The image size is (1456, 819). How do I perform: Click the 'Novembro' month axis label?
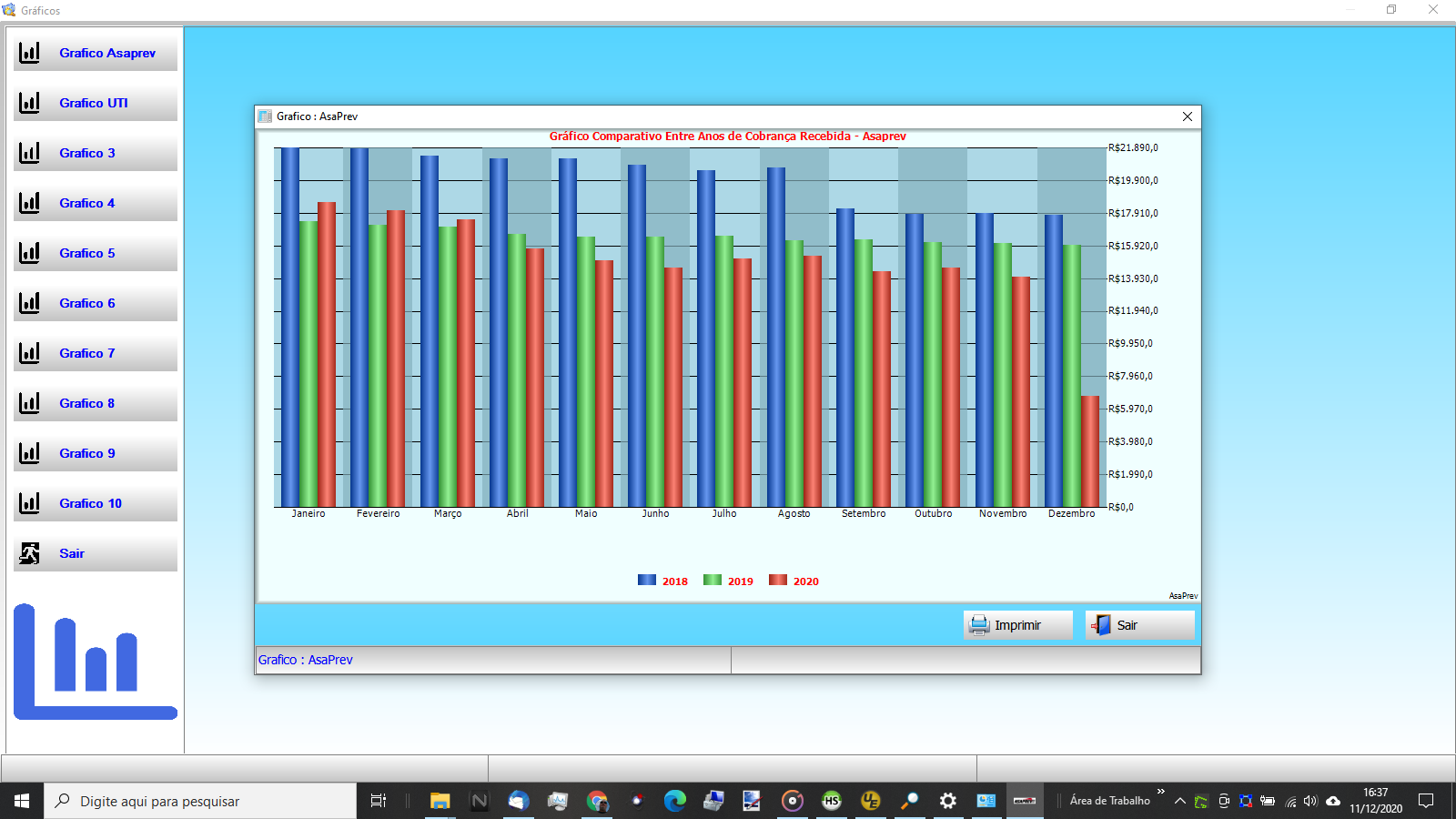click(1003, 514)
